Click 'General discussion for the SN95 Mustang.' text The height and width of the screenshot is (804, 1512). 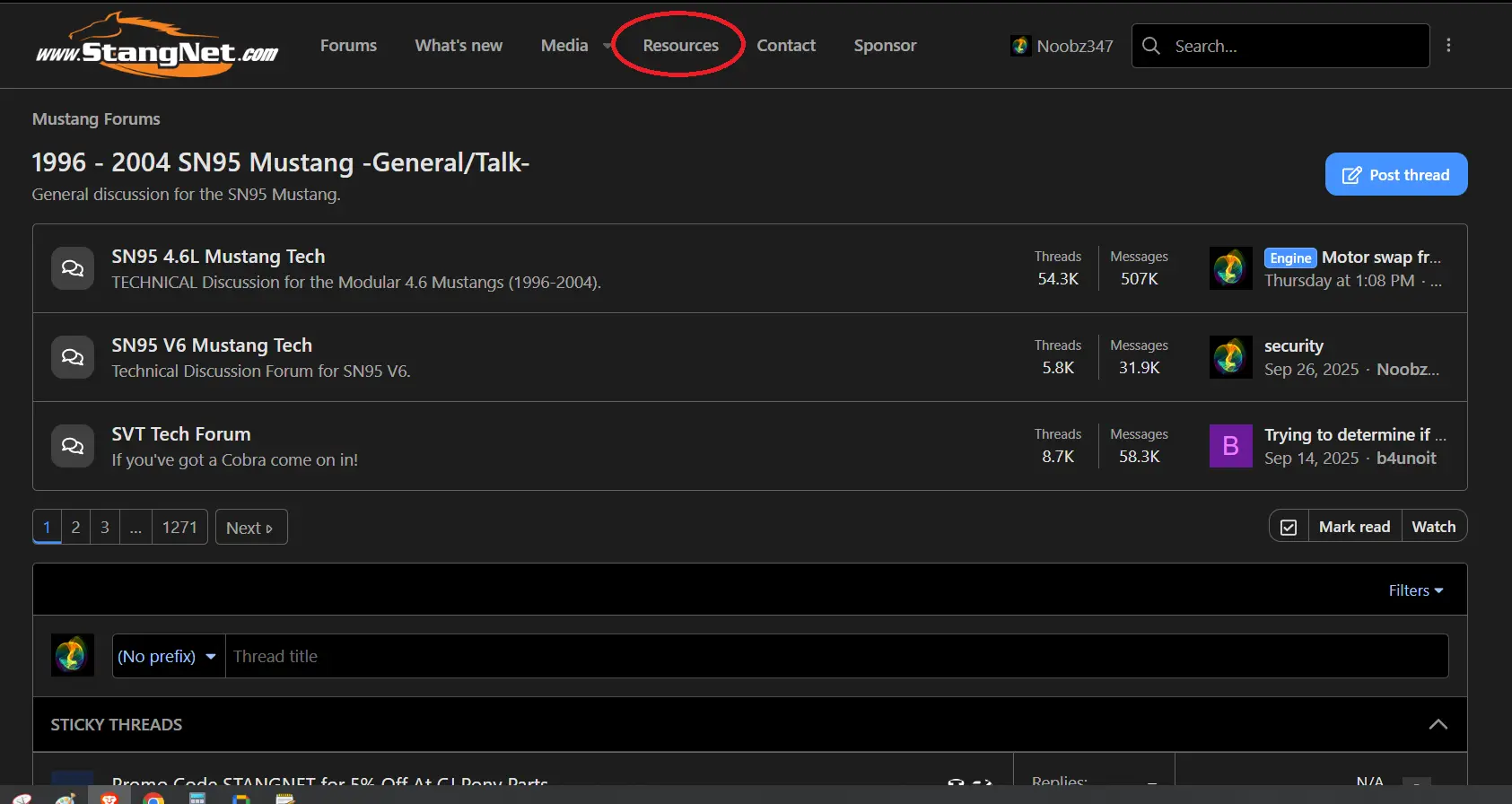coord(186,195)
